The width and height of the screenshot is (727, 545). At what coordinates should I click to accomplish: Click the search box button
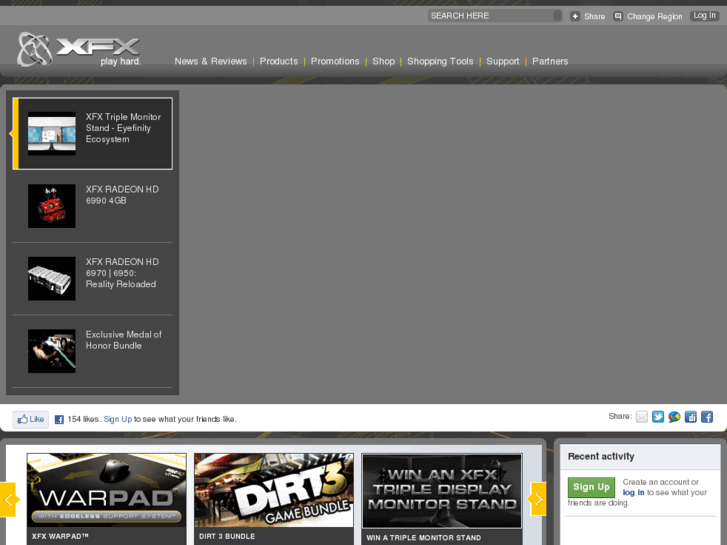coord(557,16)
